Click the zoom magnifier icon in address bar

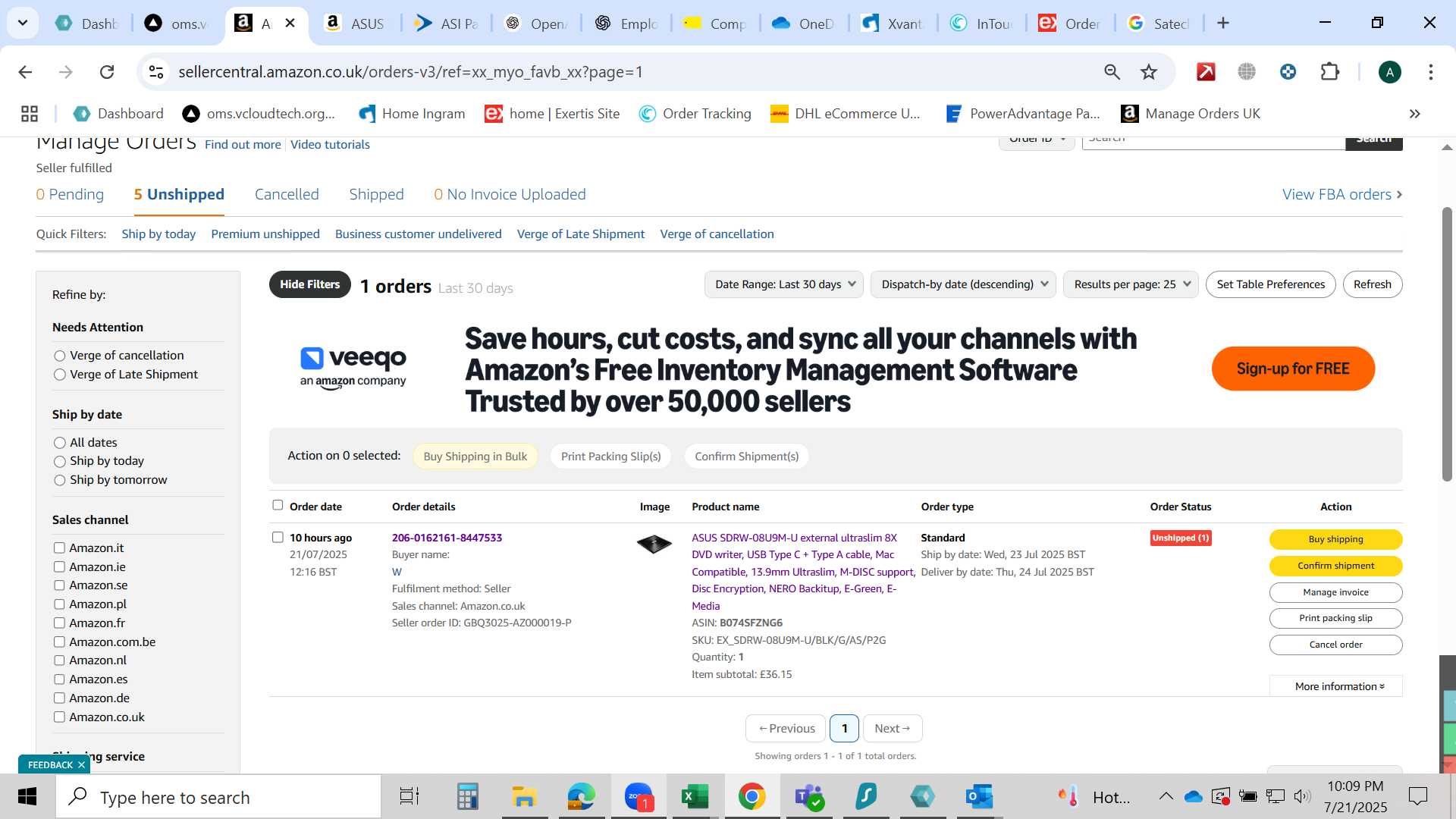[1112, 72]
